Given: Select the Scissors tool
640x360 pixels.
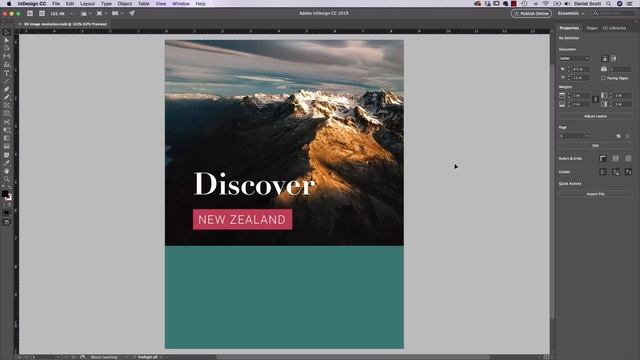Looking at the screenshot, I should 7,122.
